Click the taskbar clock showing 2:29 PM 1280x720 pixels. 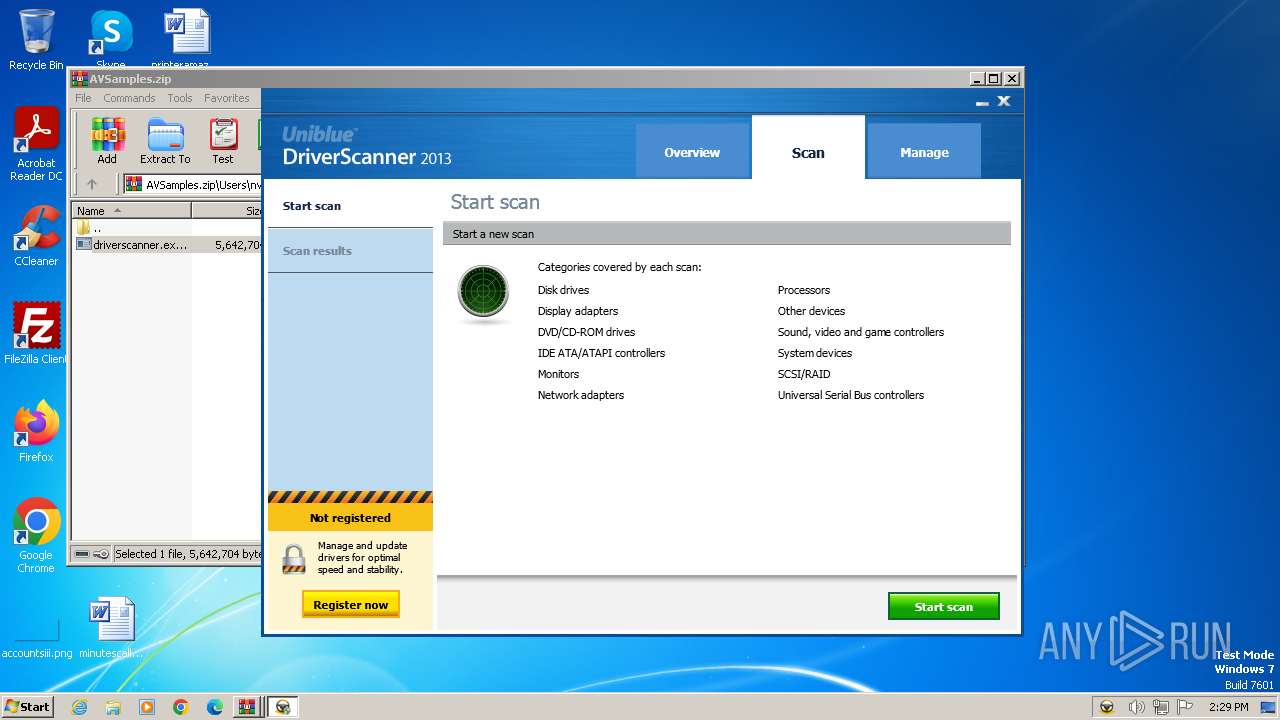click(1228, 707)
